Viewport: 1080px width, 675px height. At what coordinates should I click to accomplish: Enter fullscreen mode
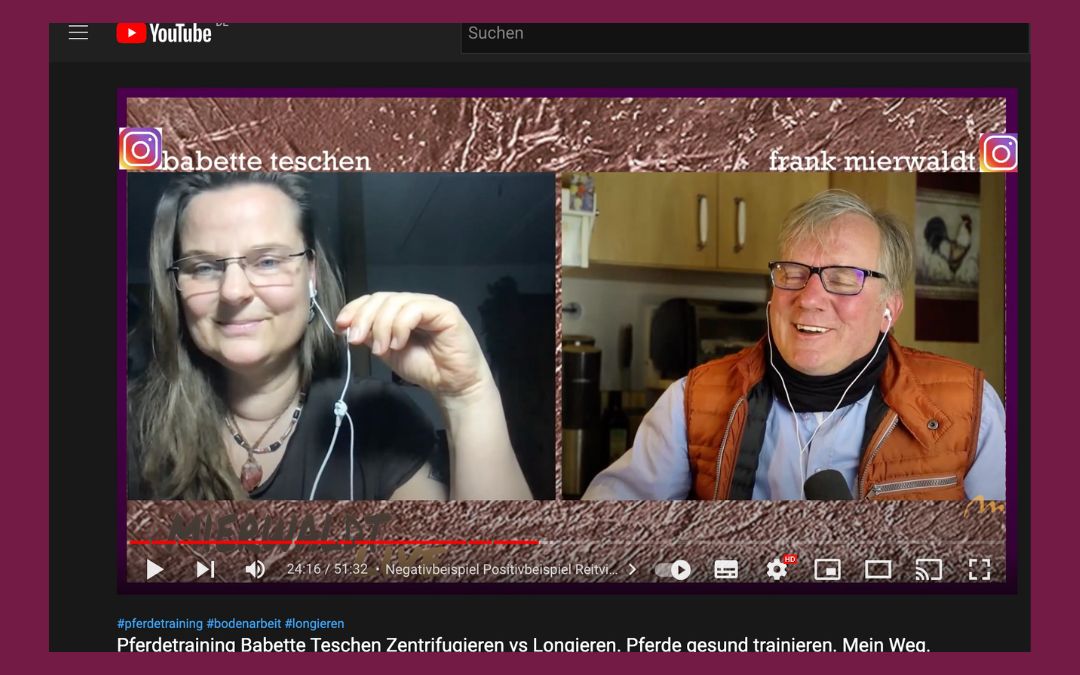click(x=979, y=570)
